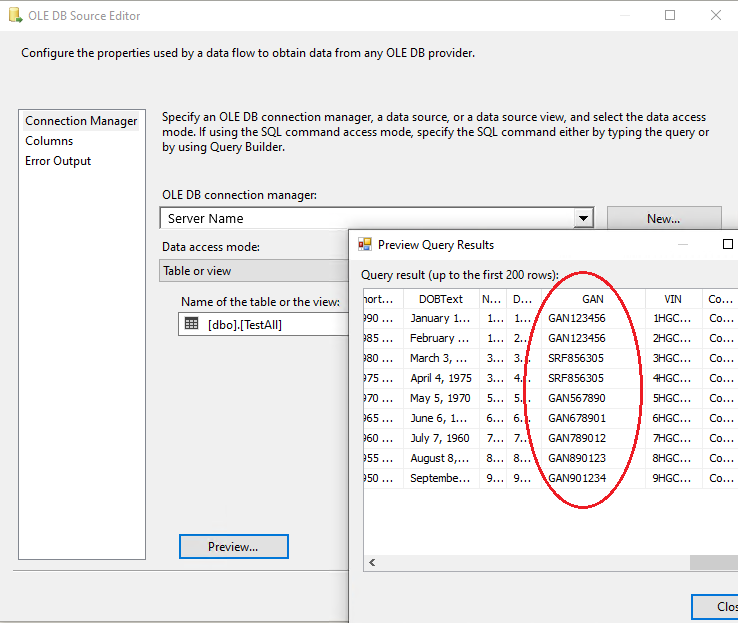Click the OLE DB Source Editor title icon
738x623 pixels.
13,16
